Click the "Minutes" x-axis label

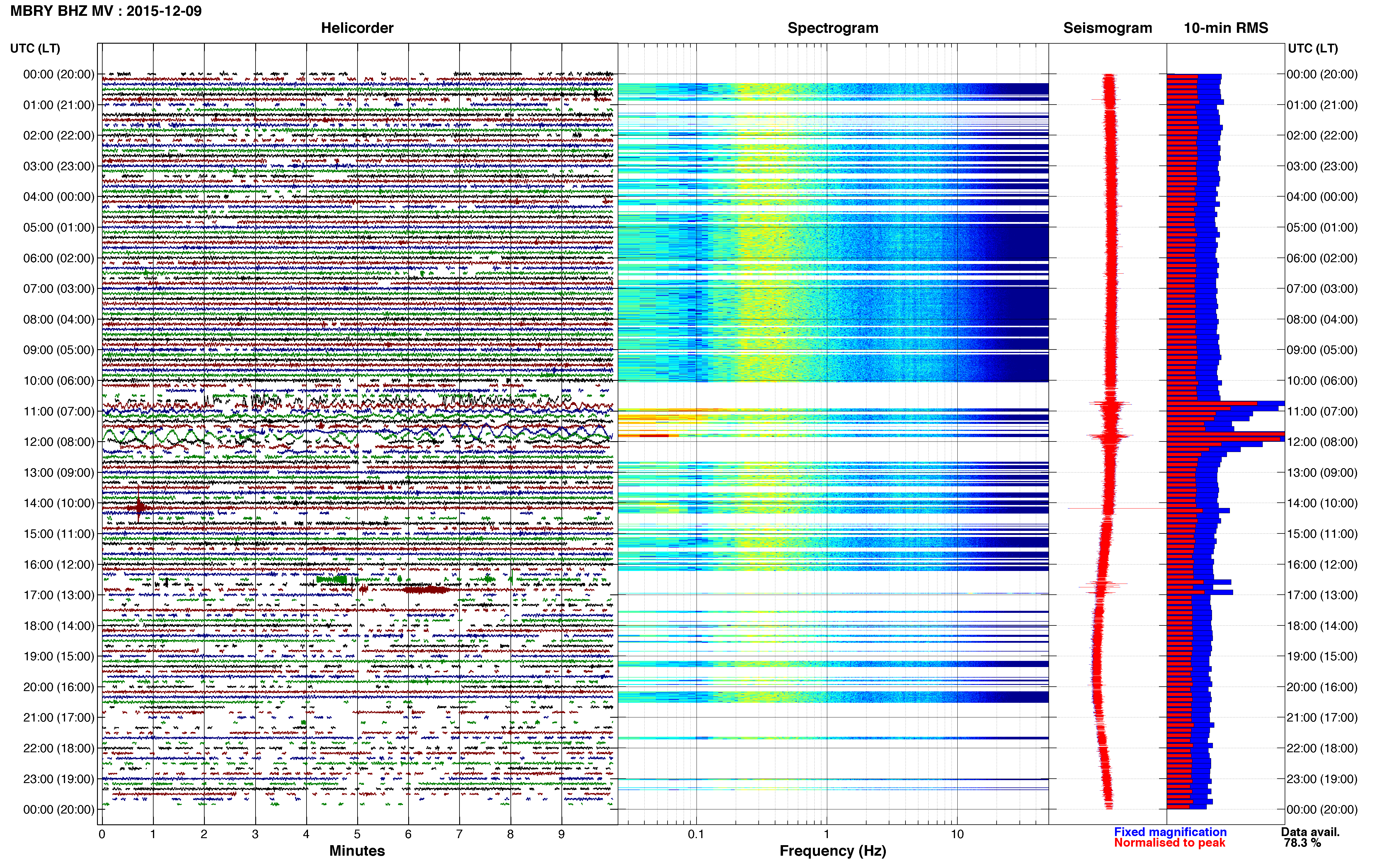pos(357,851)
